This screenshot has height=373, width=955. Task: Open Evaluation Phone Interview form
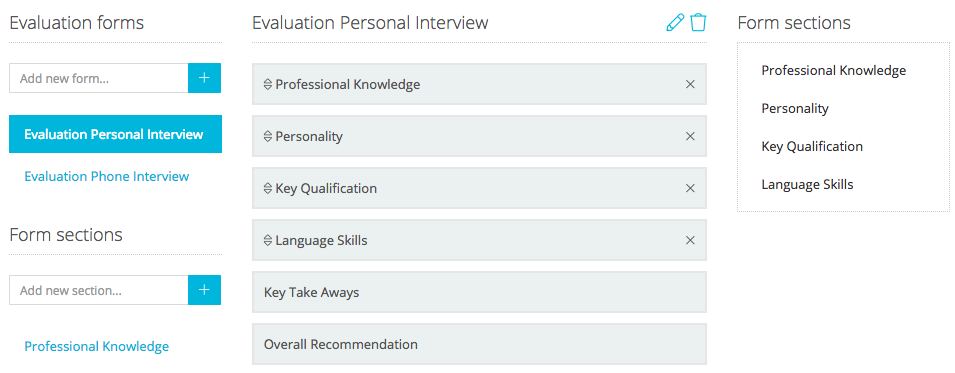107,176
